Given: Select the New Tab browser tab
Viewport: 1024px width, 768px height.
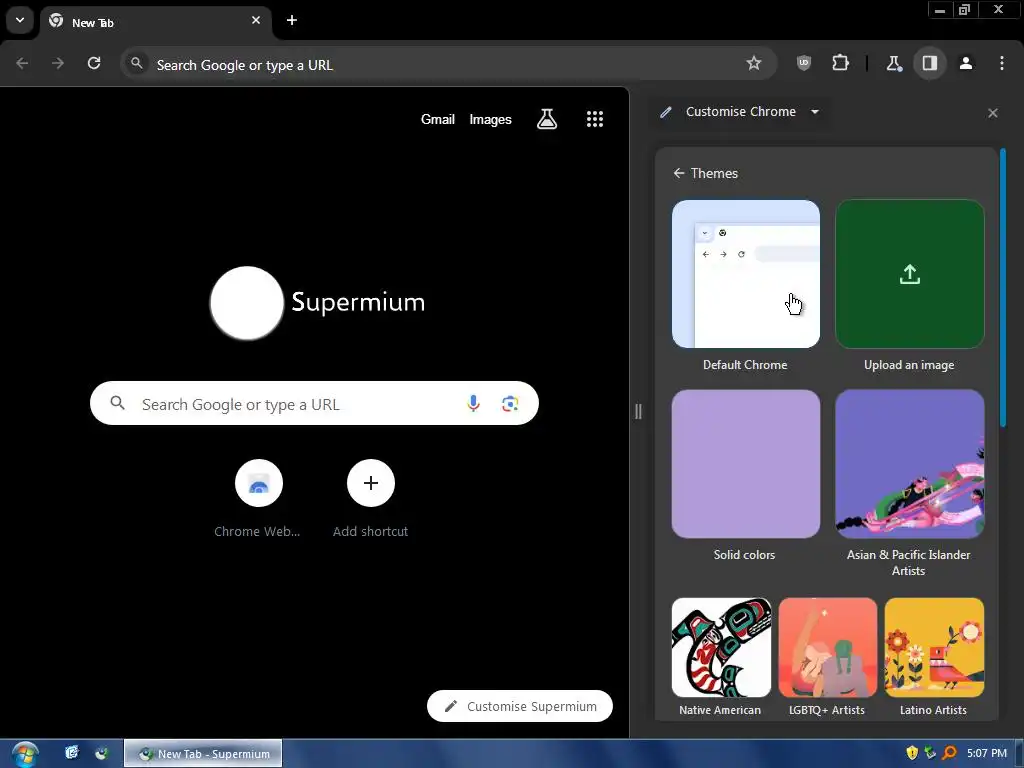Looking at the screenshot, I should (x=155, y=22).
